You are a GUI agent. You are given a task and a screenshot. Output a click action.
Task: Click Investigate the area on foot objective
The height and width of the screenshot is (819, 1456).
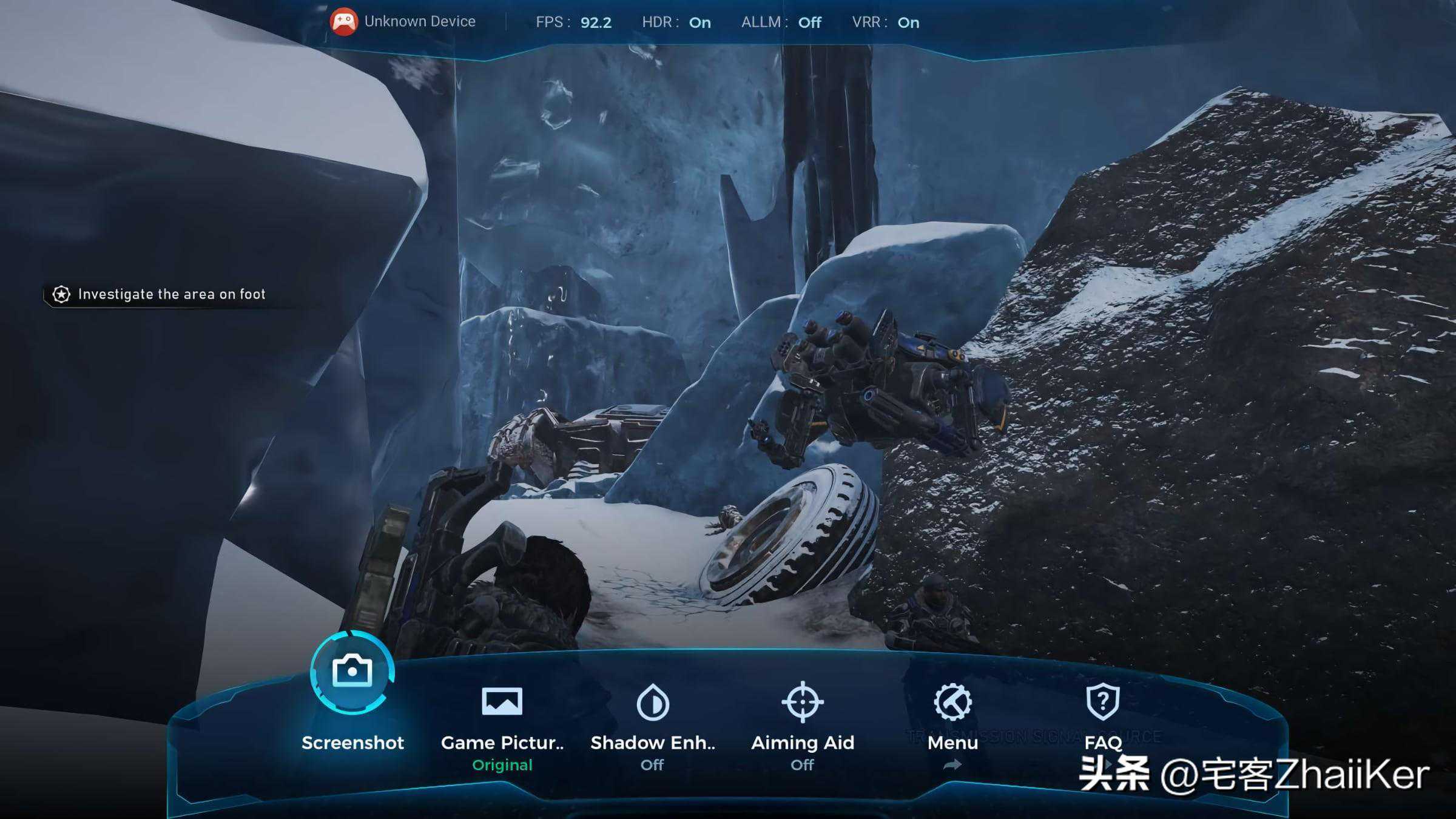(172, 294)
